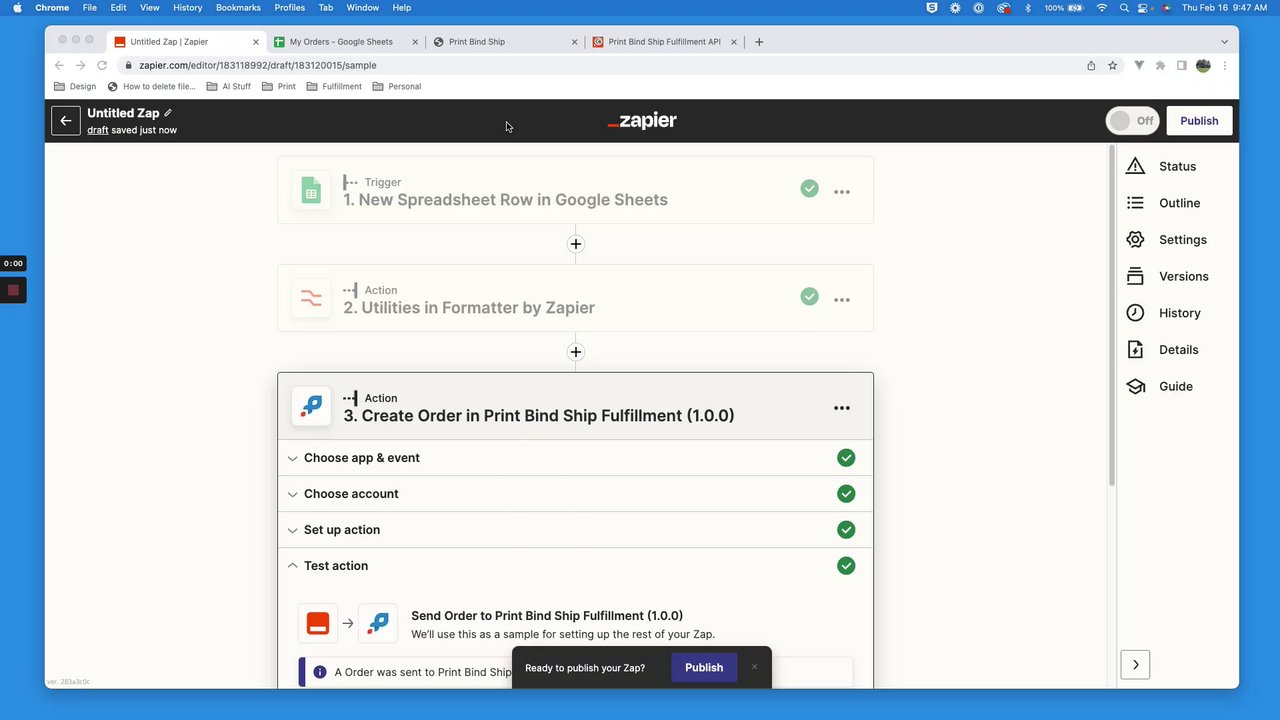
Task: Click the pencil icon next to Untitled Zap
Action: (x=168, y=113)
